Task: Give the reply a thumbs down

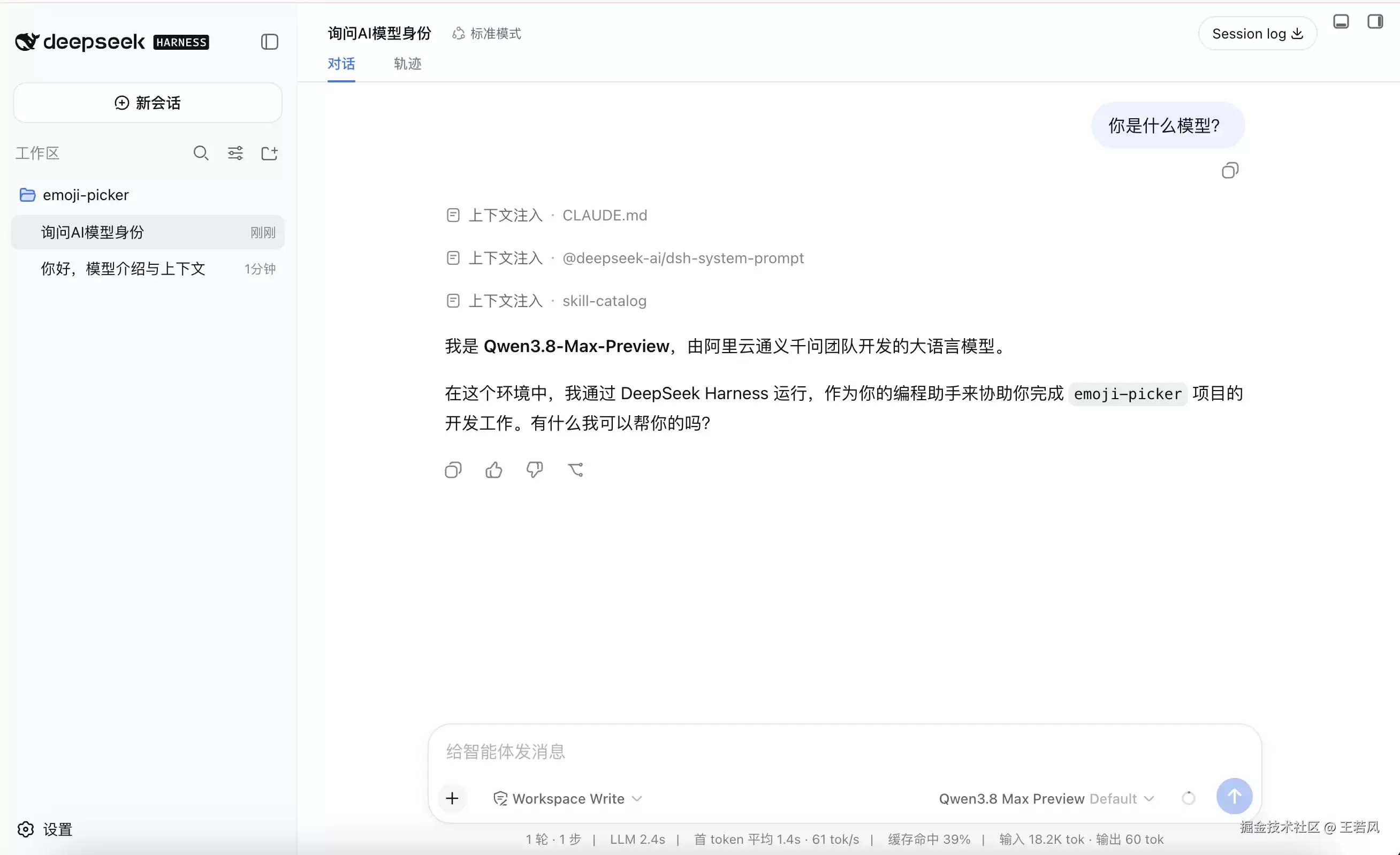Action: pyautogui.click(x=535, y=470)
